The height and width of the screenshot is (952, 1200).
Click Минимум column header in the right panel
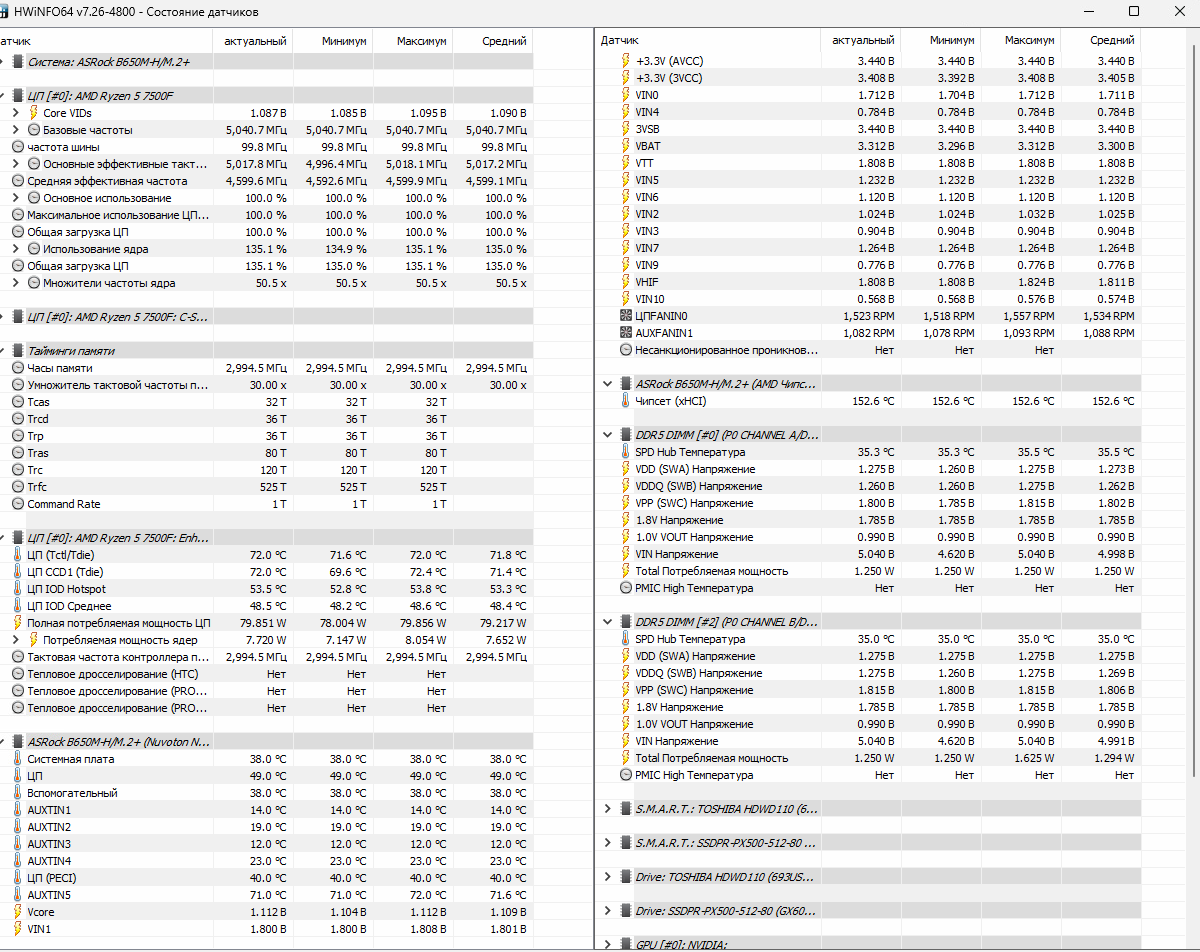pos(940,41)
